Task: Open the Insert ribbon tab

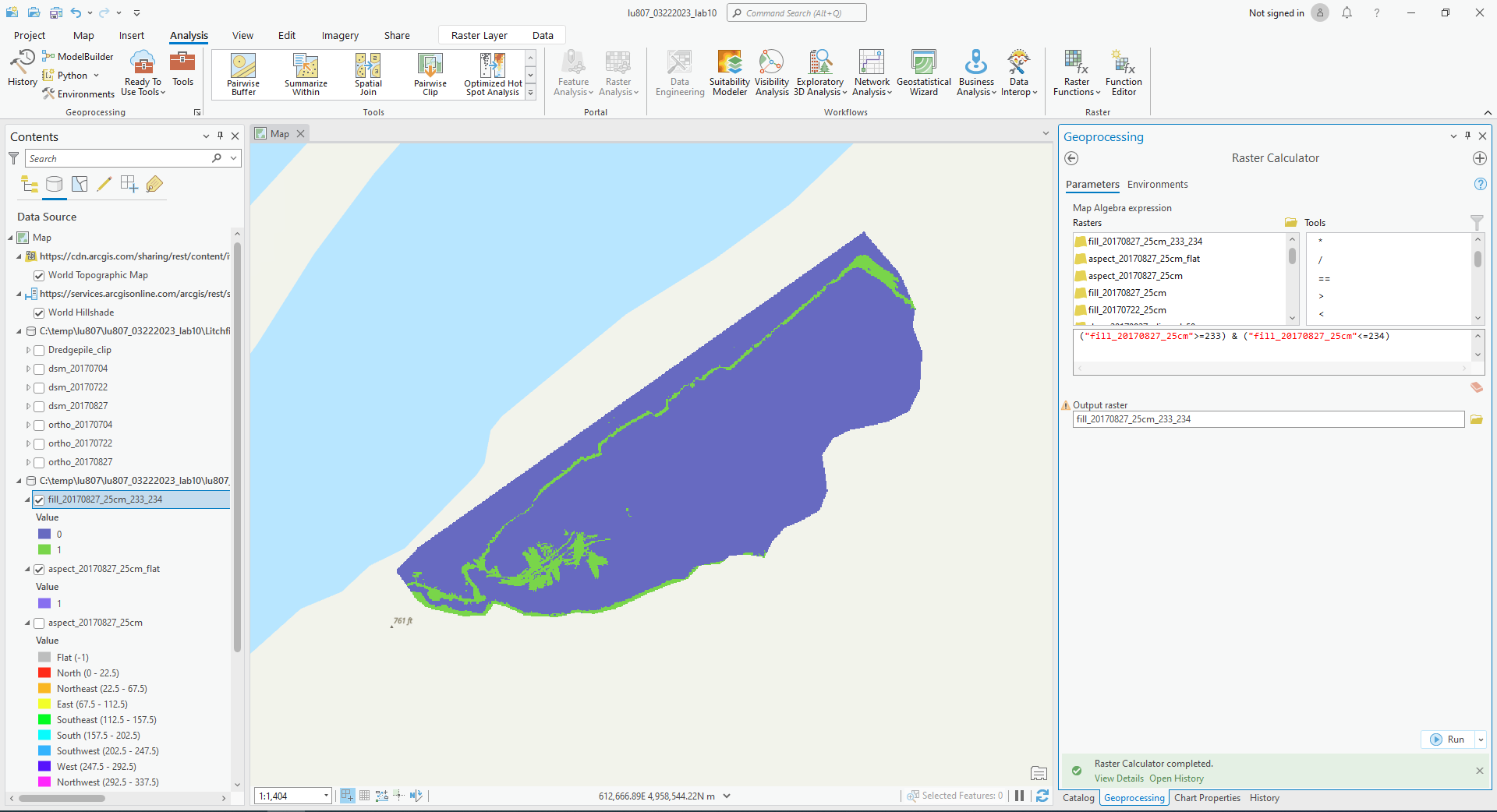Action: coord(132,35)
